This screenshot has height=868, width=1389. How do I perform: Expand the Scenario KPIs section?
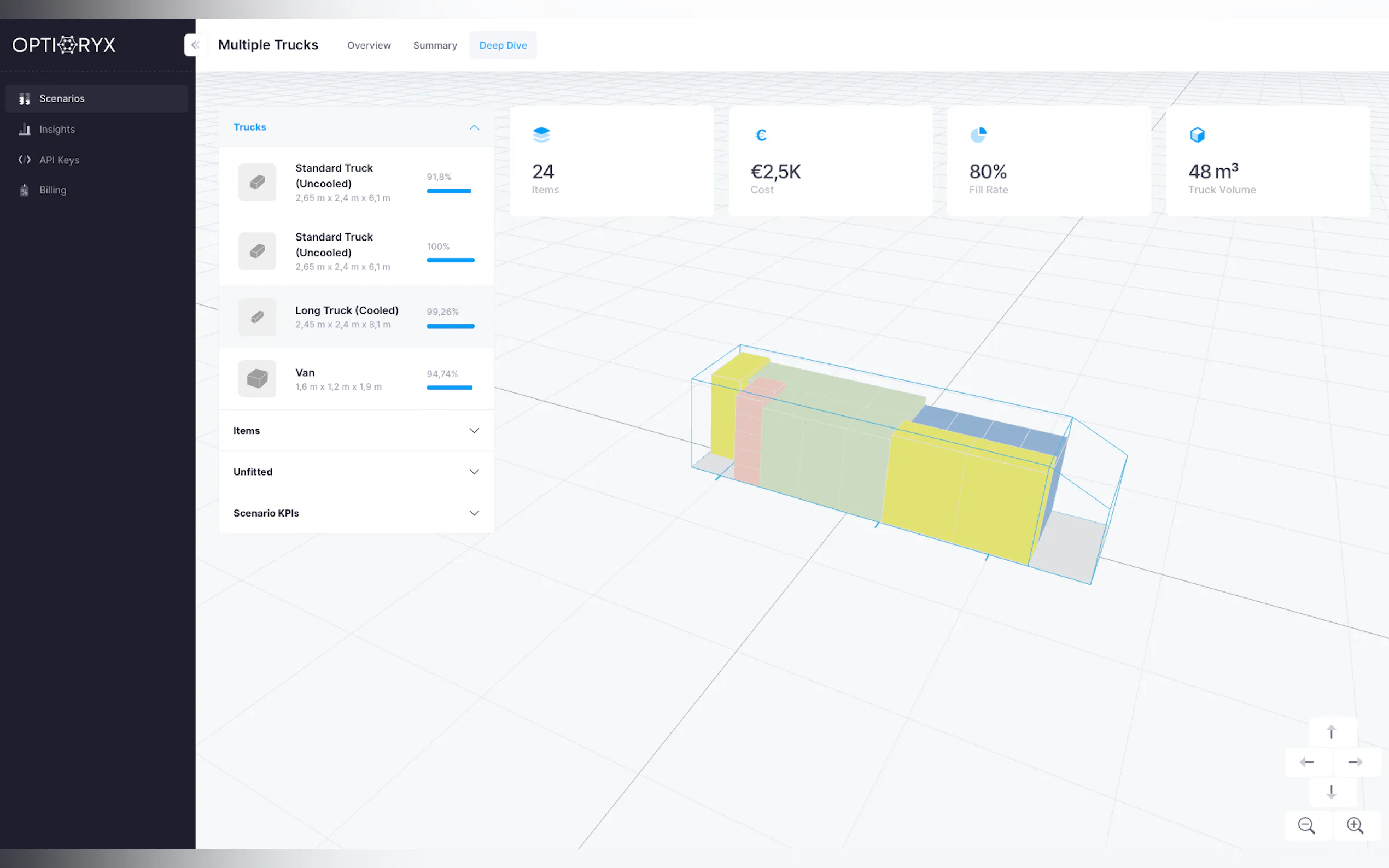click(x=474, y=513)
